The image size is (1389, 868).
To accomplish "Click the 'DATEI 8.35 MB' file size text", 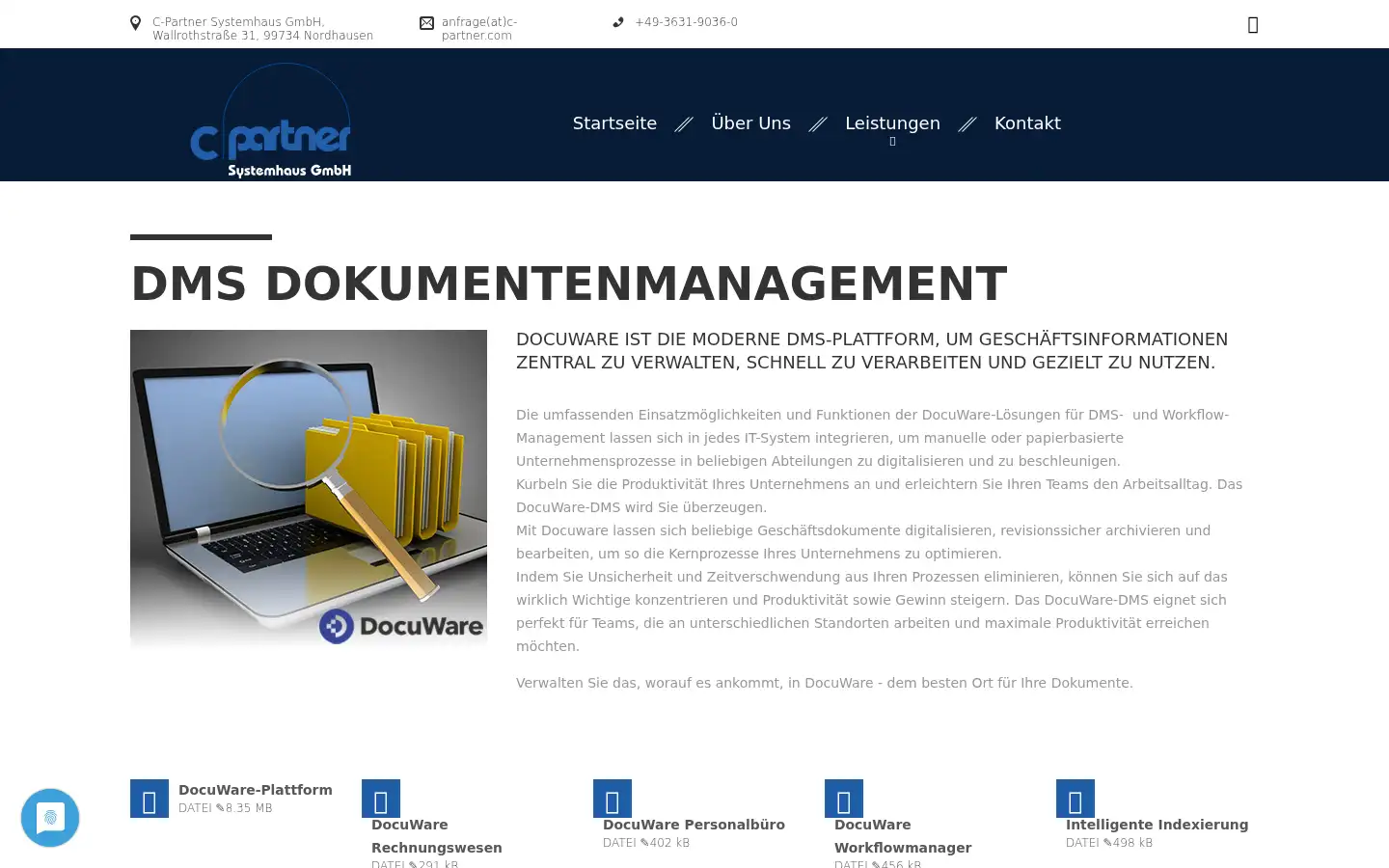I will 226,808.
